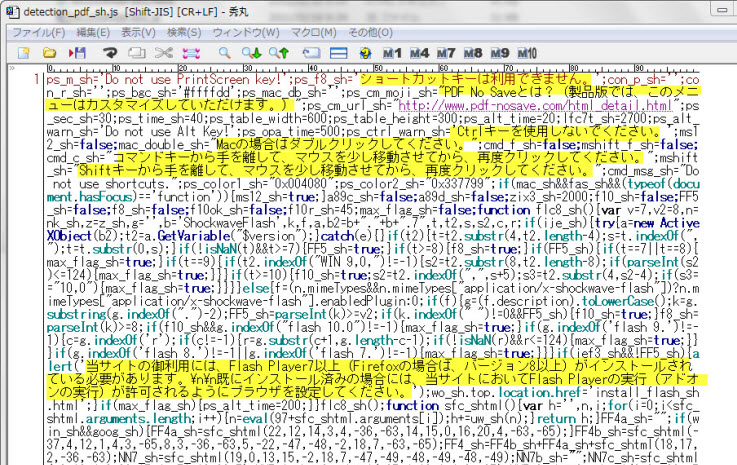Click the Hidemaru app icon in title bar
The image size is (737, 465).
(x=13, y=12)
